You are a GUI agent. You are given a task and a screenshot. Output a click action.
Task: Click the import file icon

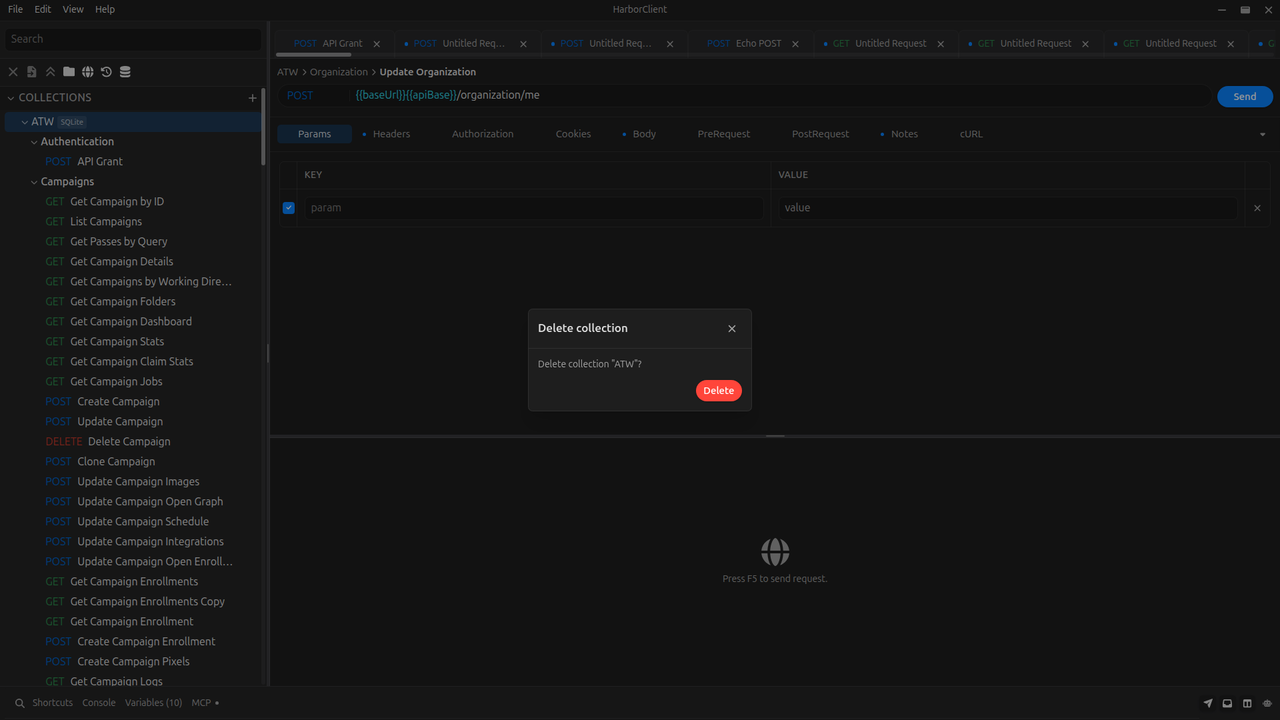31,72
